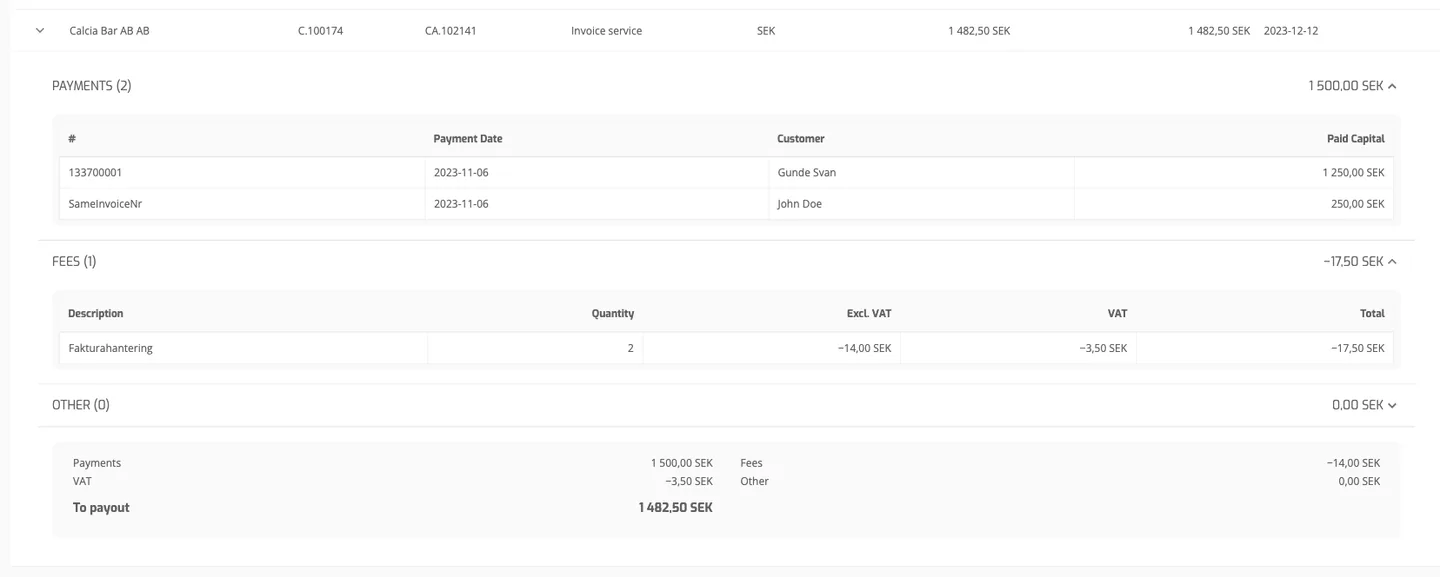The height and width of the screenshot is (577, 1440).
Task: Click the Total column header
Action: coord(1372,314)
